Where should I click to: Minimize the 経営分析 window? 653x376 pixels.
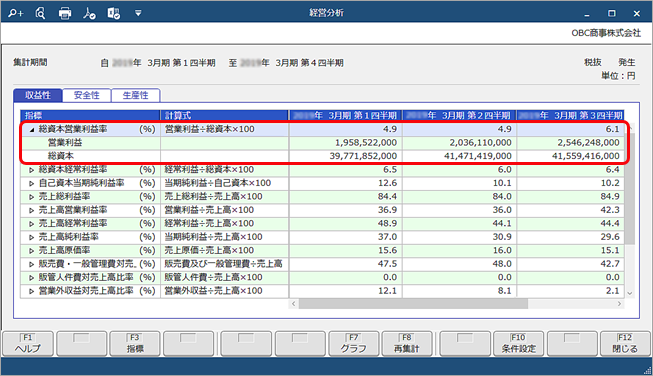coord(587,14)
